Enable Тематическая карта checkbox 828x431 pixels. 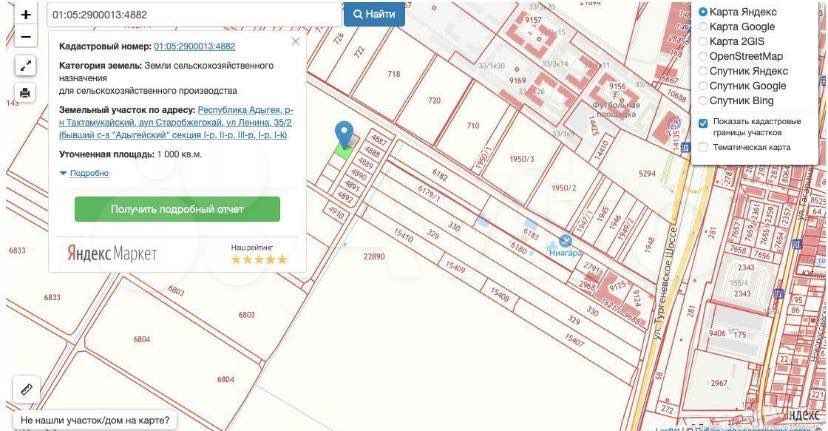[703, 147]
